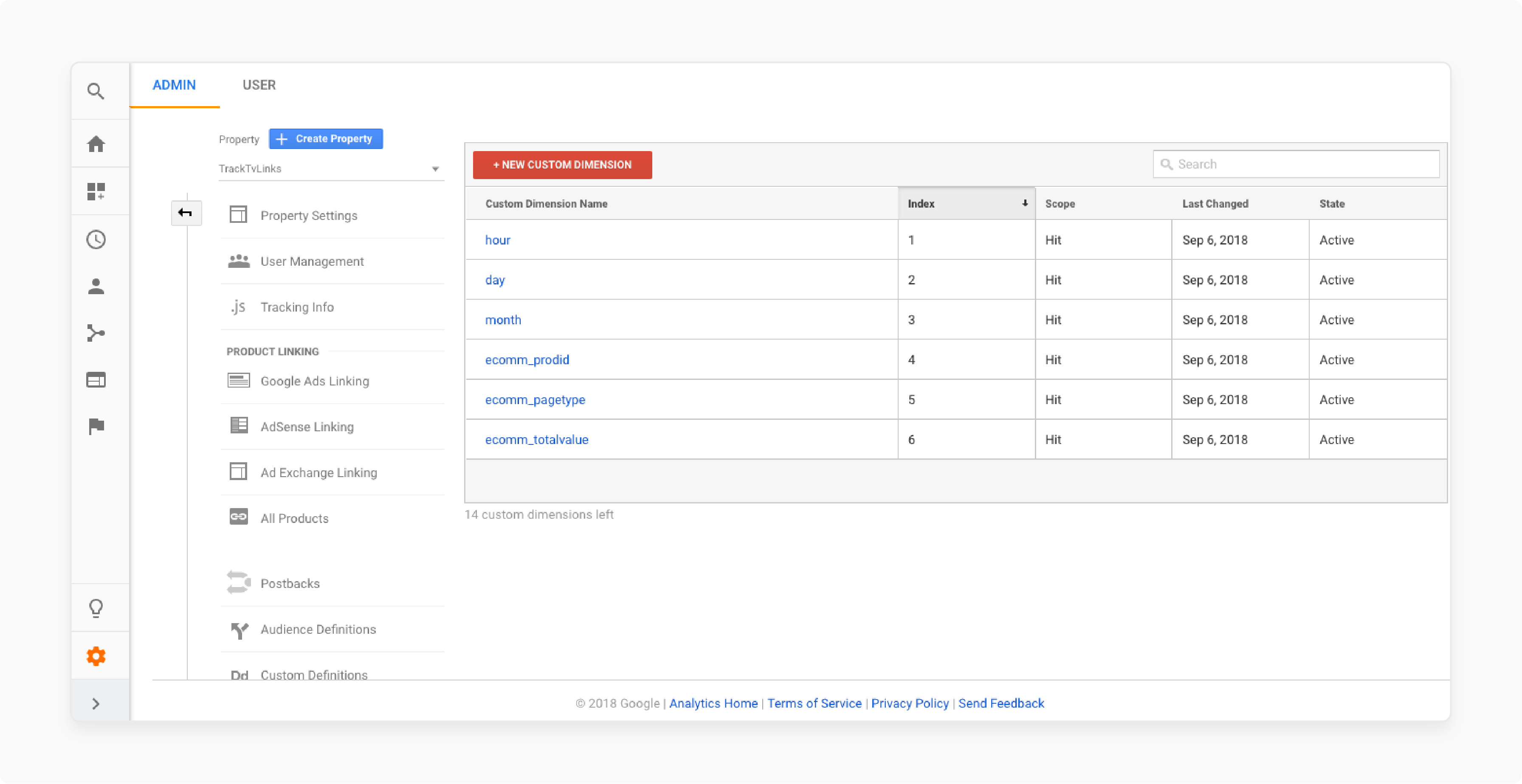This screenshot has width=1522, height=784.
Task: Open the ecomm_pagetype custom dimension
Action: [x=536, y=400]
